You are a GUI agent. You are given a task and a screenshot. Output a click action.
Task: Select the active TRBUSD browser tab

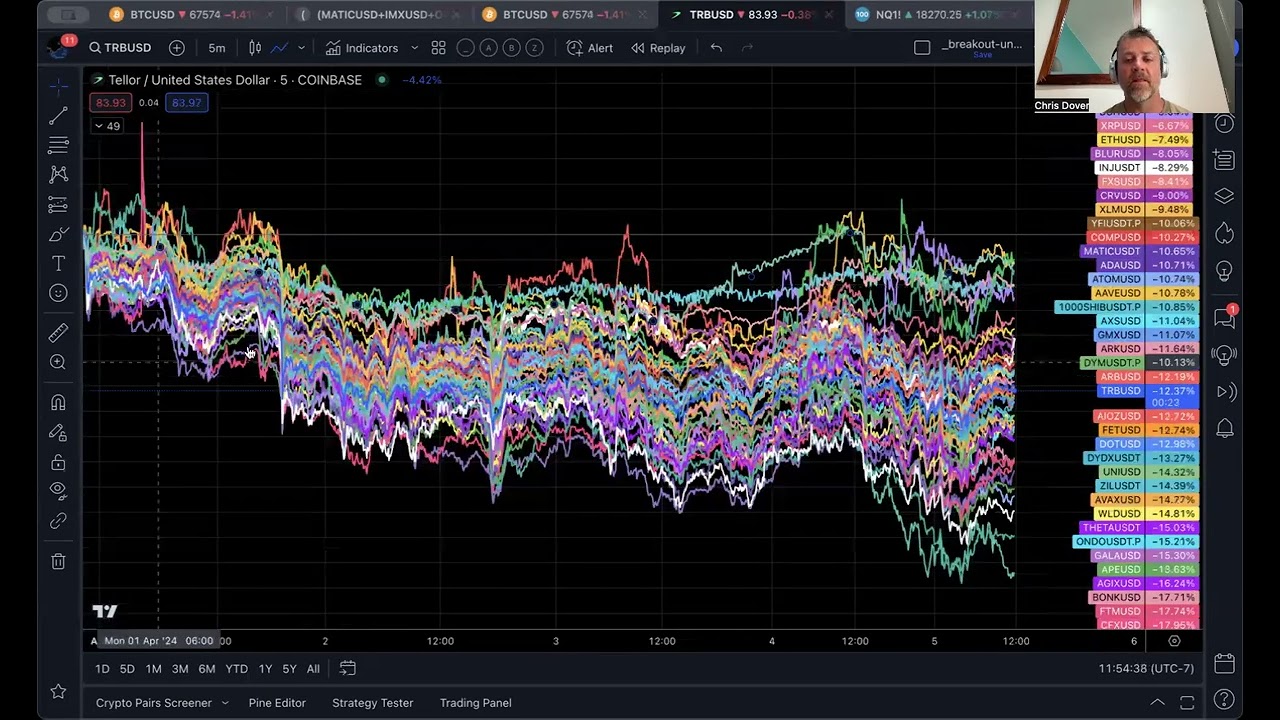752,15
